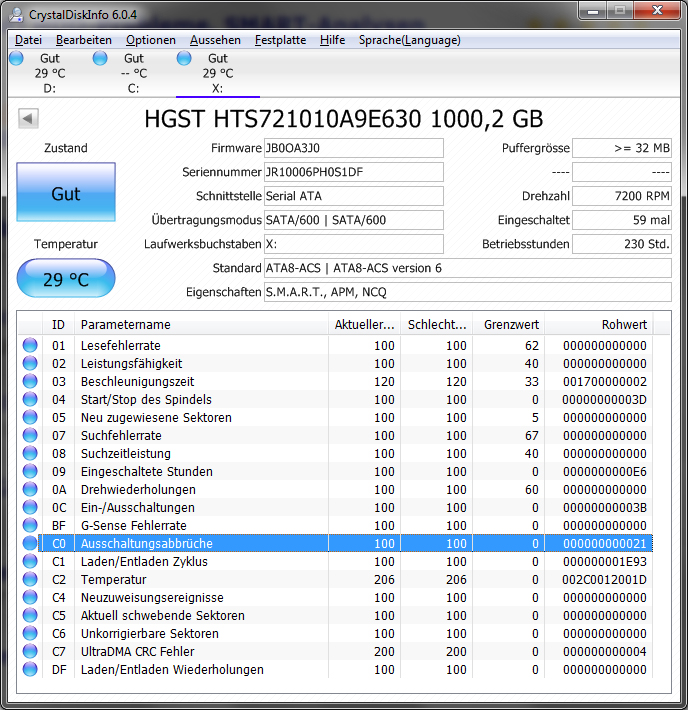Open the Optionen menu
688x710 pixels.
click(x=151, y=40)
